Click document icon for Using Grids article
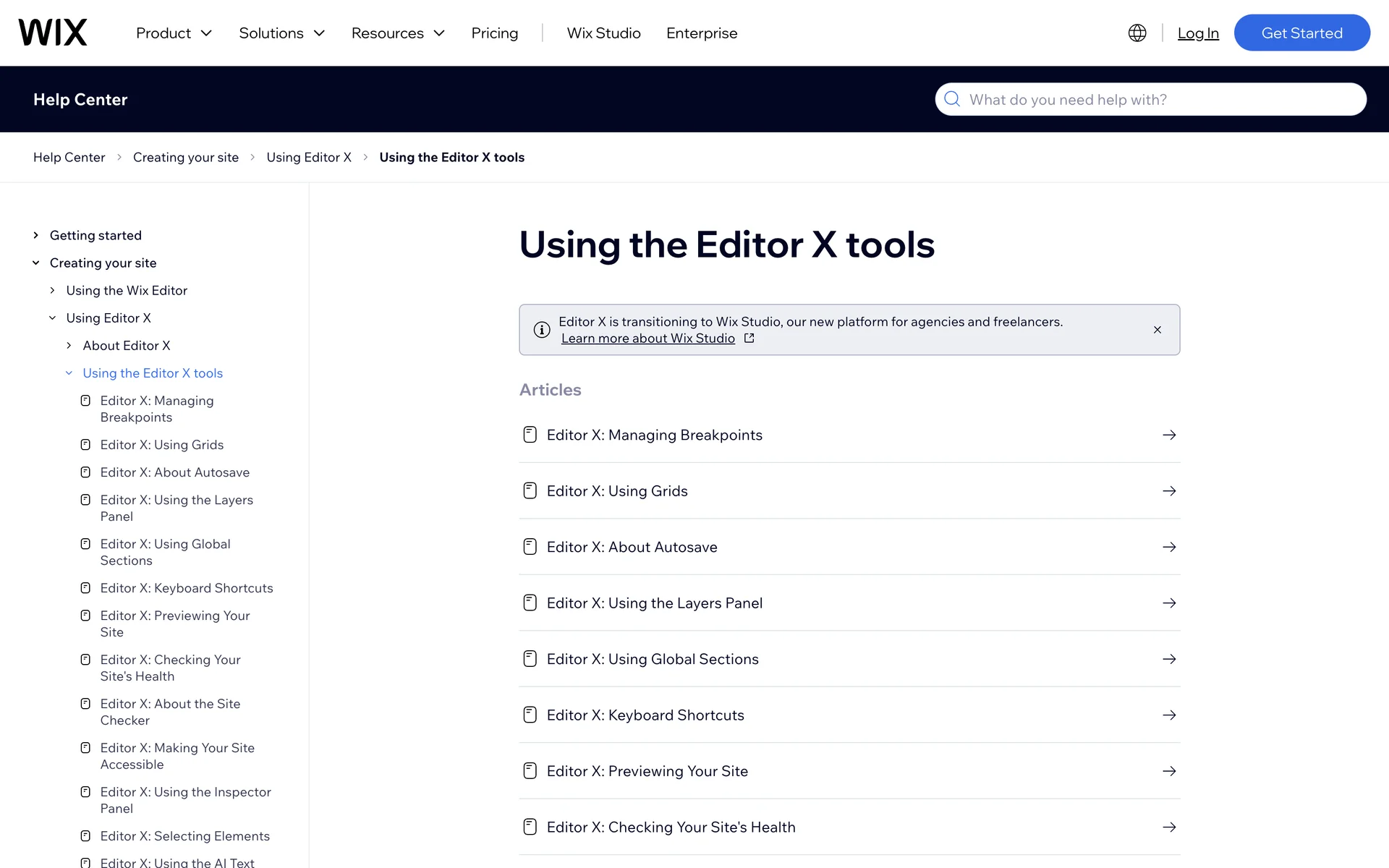 click(x=530, y=491)
